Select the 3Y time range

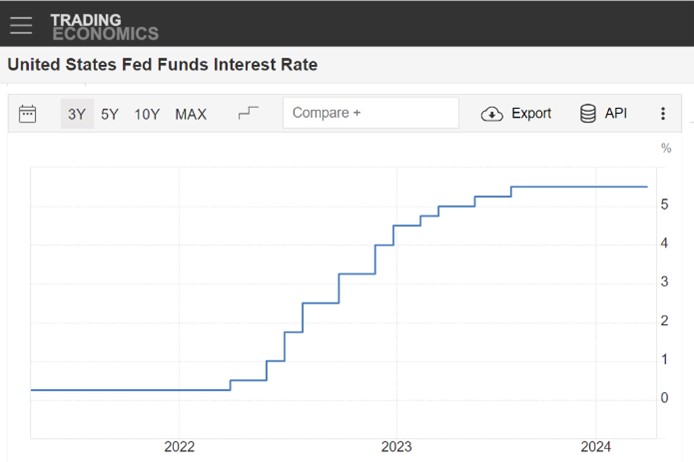[77, 114]
